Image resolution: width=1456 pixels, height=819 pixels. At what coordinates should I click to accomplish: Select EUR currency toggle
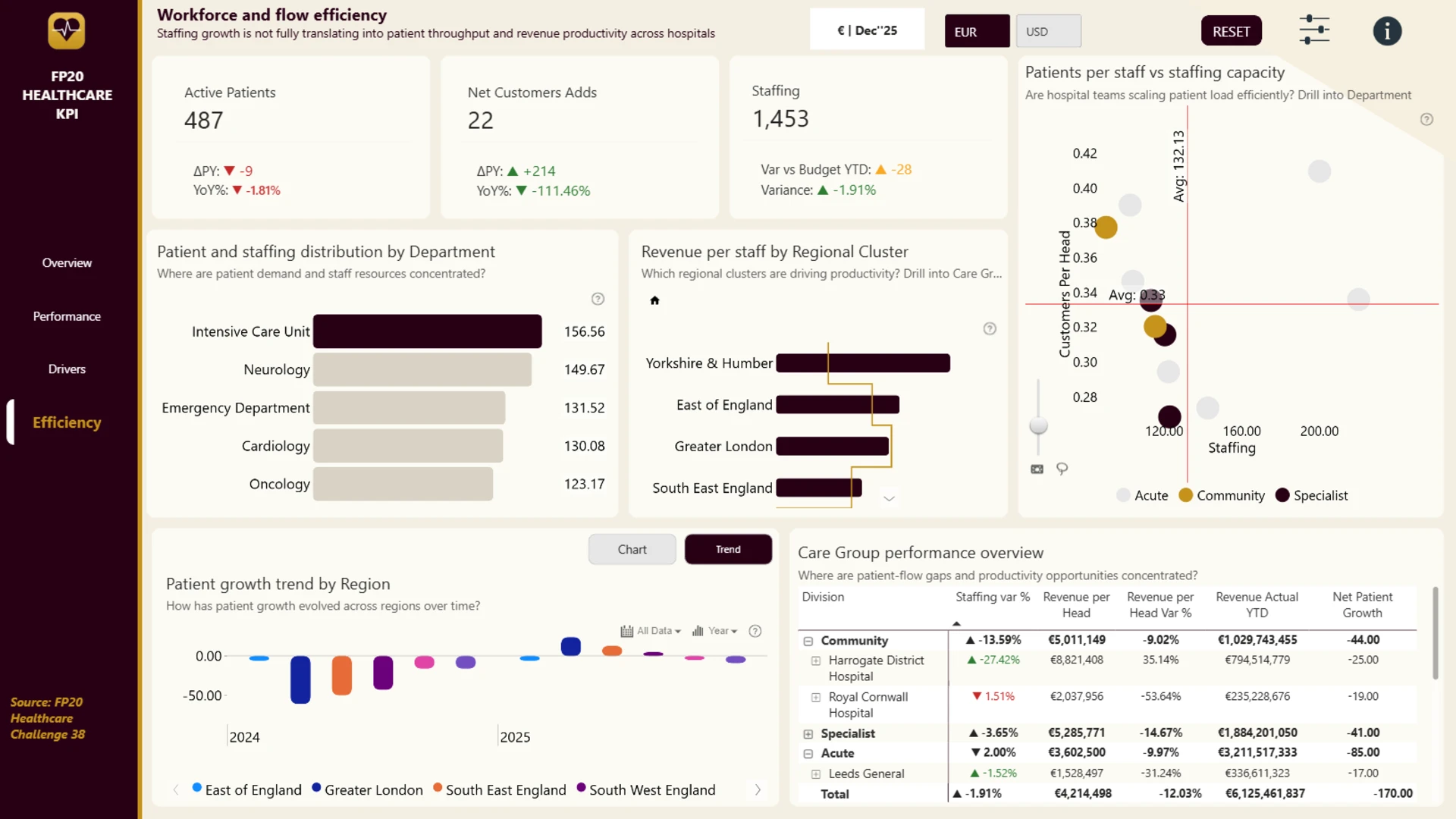977,31
